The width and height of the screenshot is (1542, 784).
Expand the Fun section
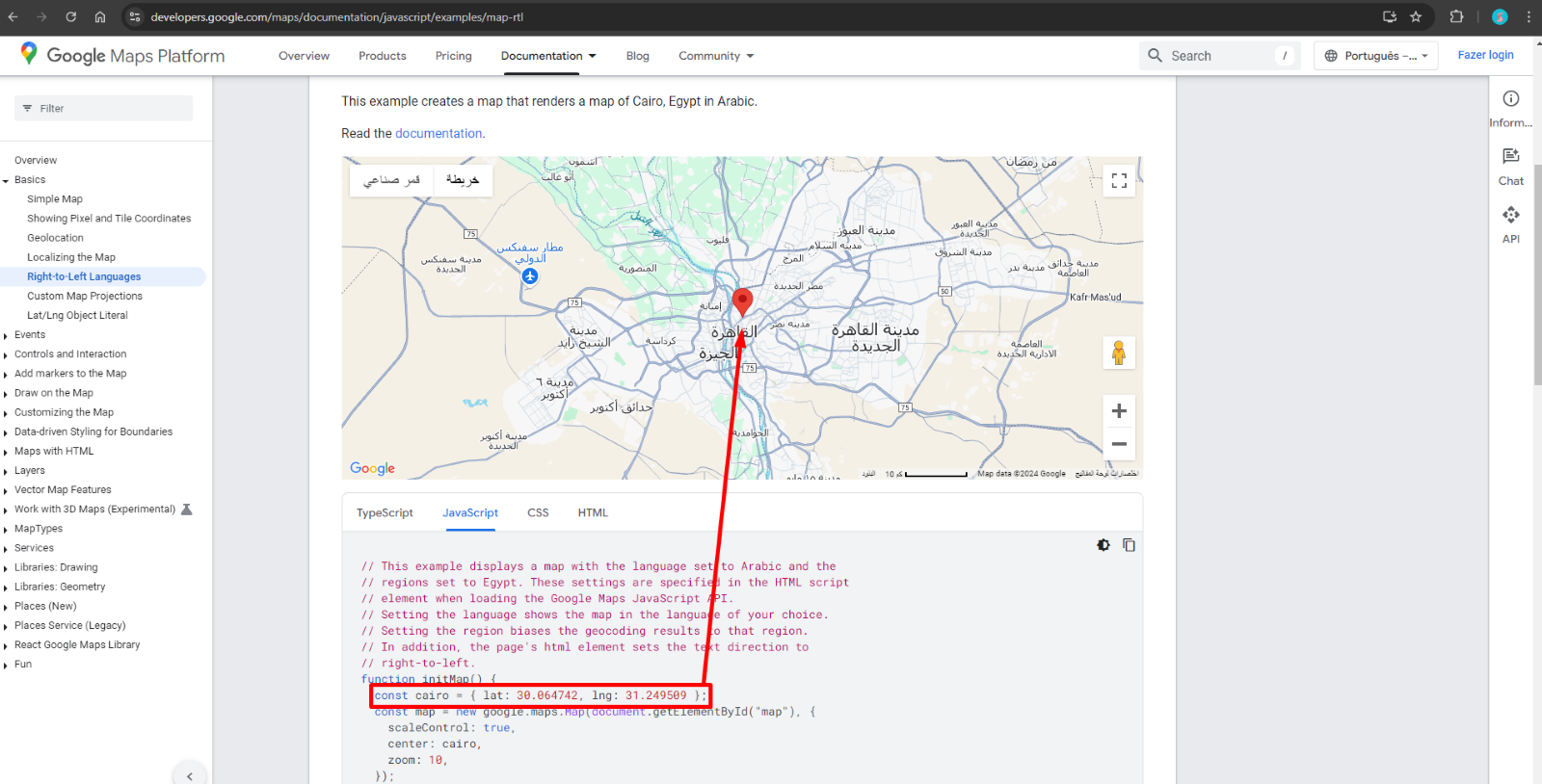click(x=6, y=665)
